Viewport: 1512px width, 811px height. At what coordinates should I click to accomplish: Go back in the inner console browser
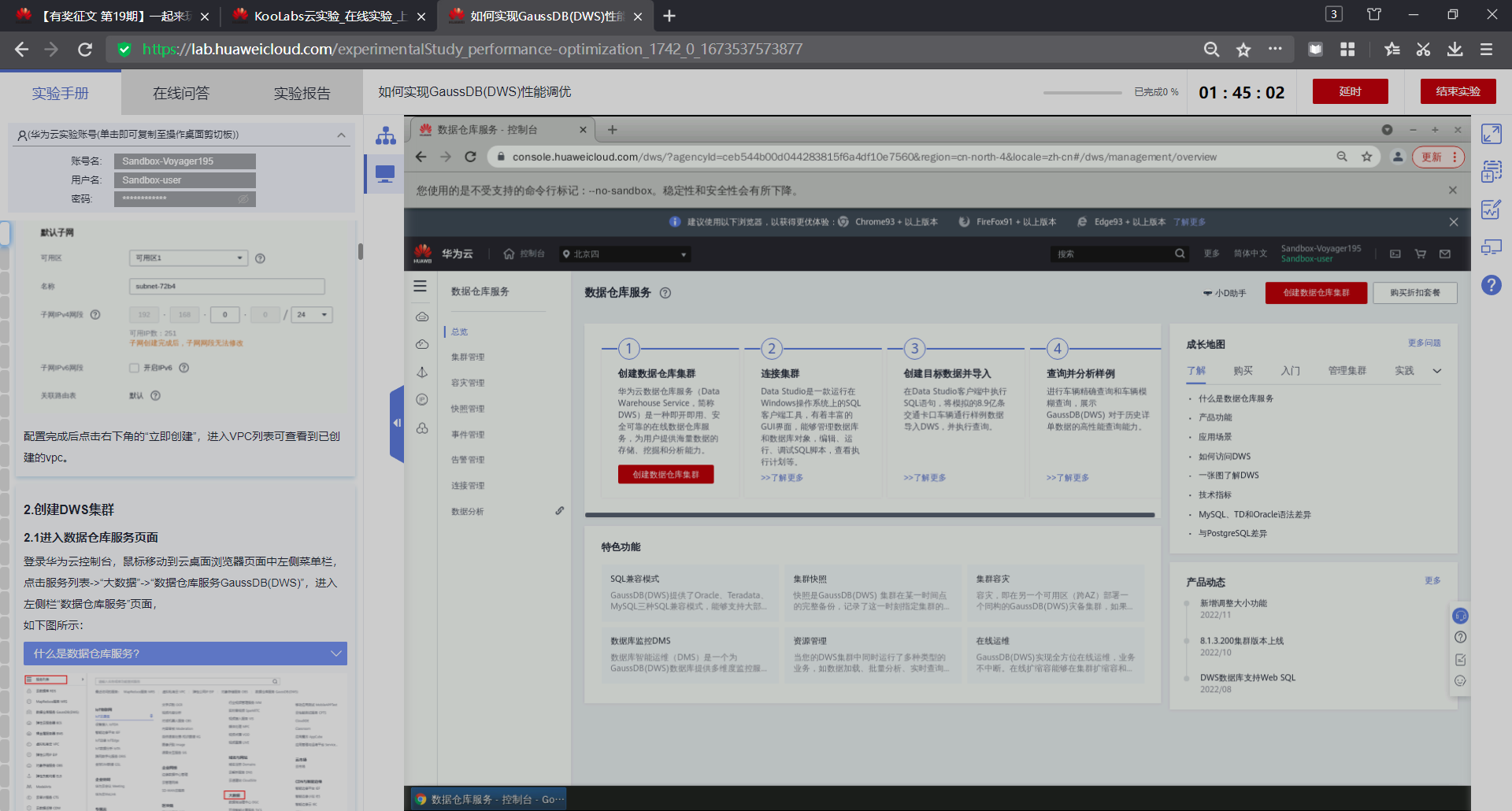[x=421, y=157]
